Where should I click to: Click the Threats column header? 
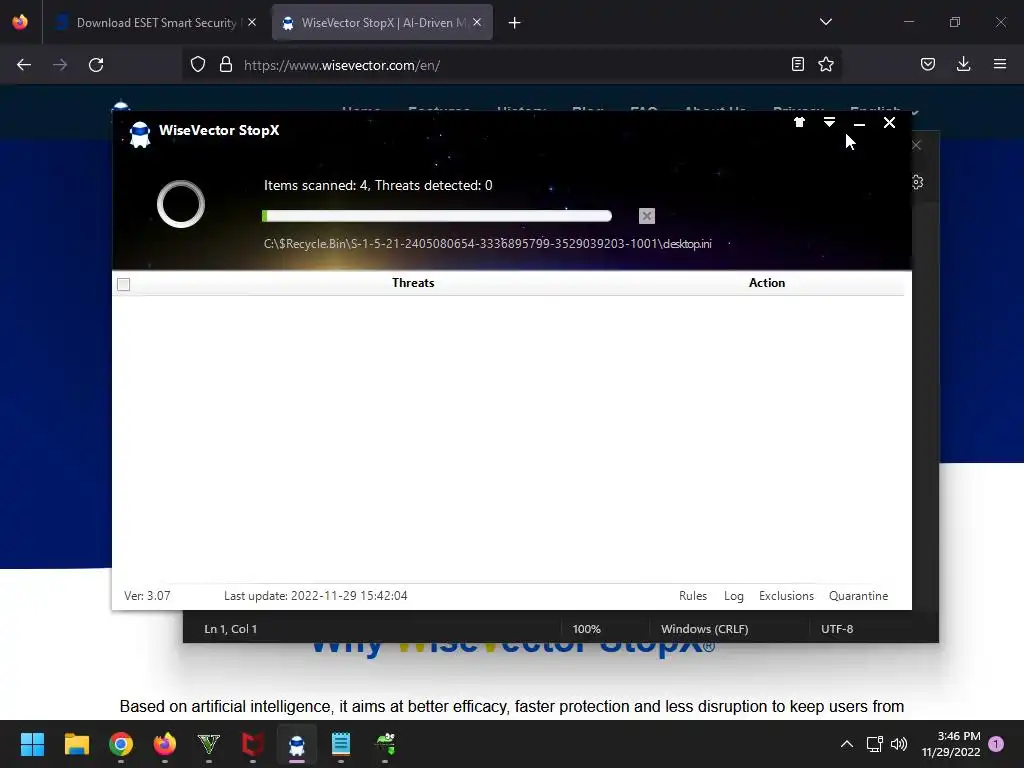[413, 283]
